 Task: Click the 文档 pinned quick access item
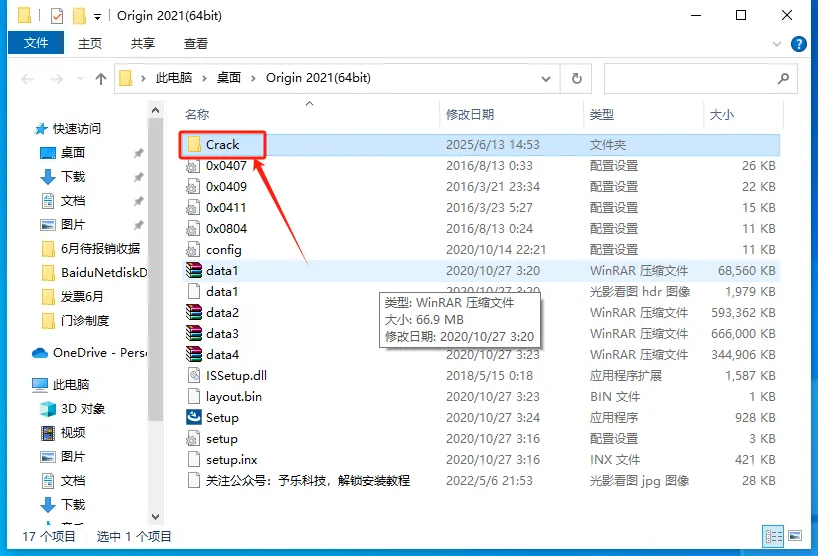pyautogui.click(x=63, y=201)
